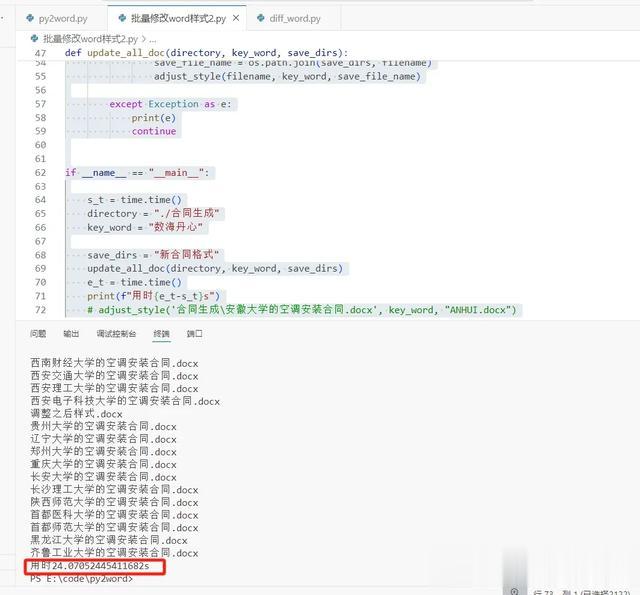Click terminal line 西南财经大学的空调安装合同.docx
This screenshot has height=595, width=640.
[114, 363]
